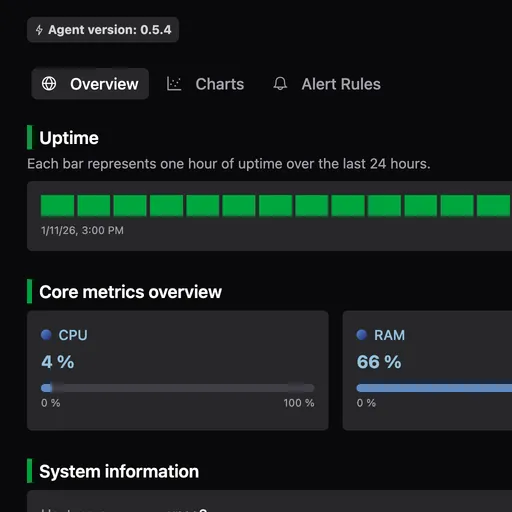Click the '0 %' label under CPU bar
512x512 pixels.
(51, 403)
